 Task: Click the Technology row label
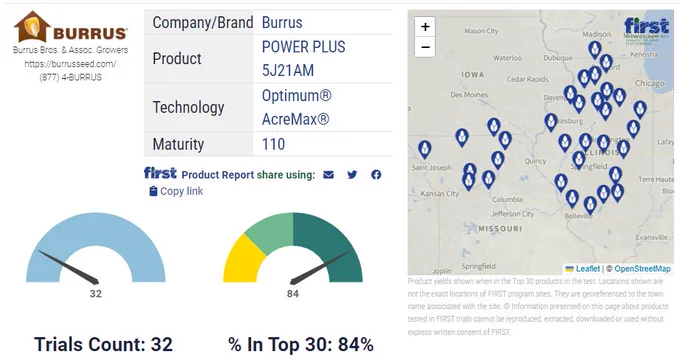[x=188, y=107]
